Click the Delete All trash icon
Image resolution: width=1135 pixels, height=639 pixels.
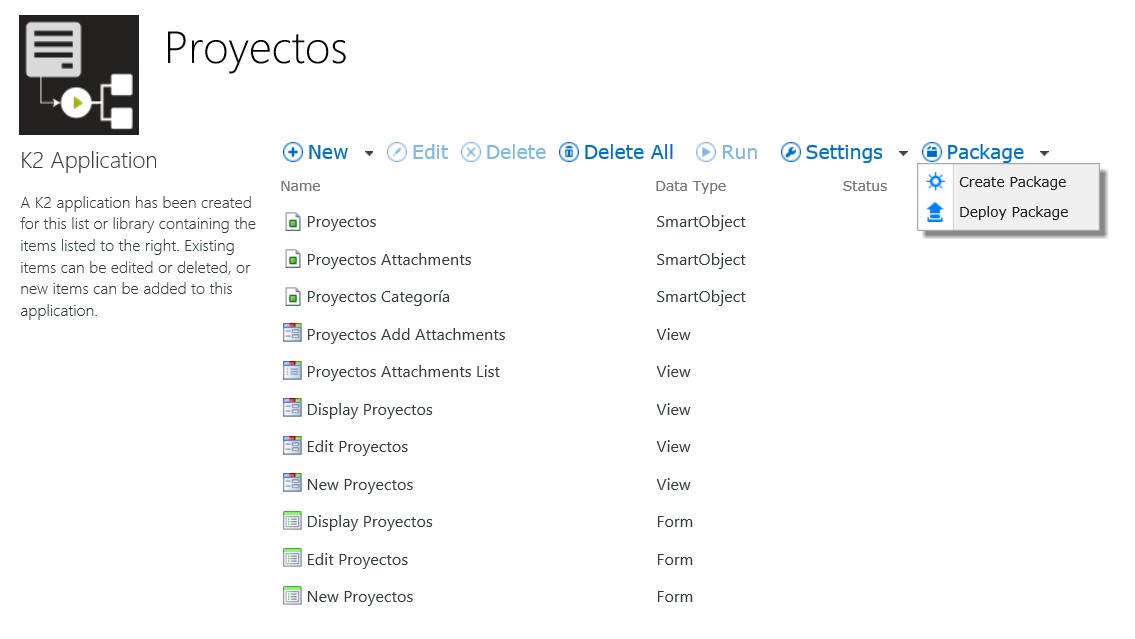pos(569,153)
